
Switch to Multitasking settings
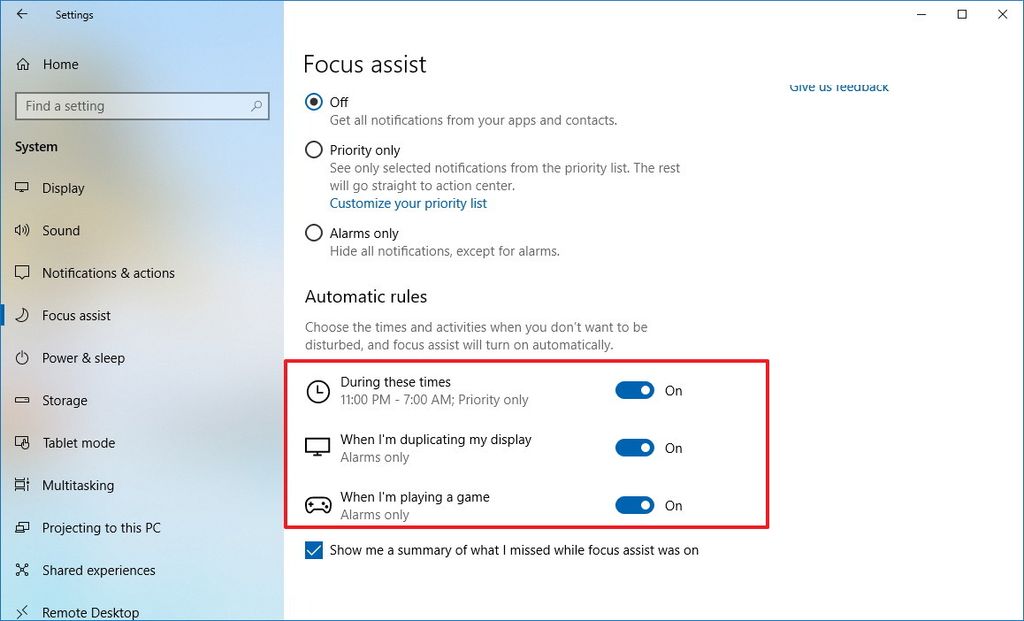pos(22,485)
